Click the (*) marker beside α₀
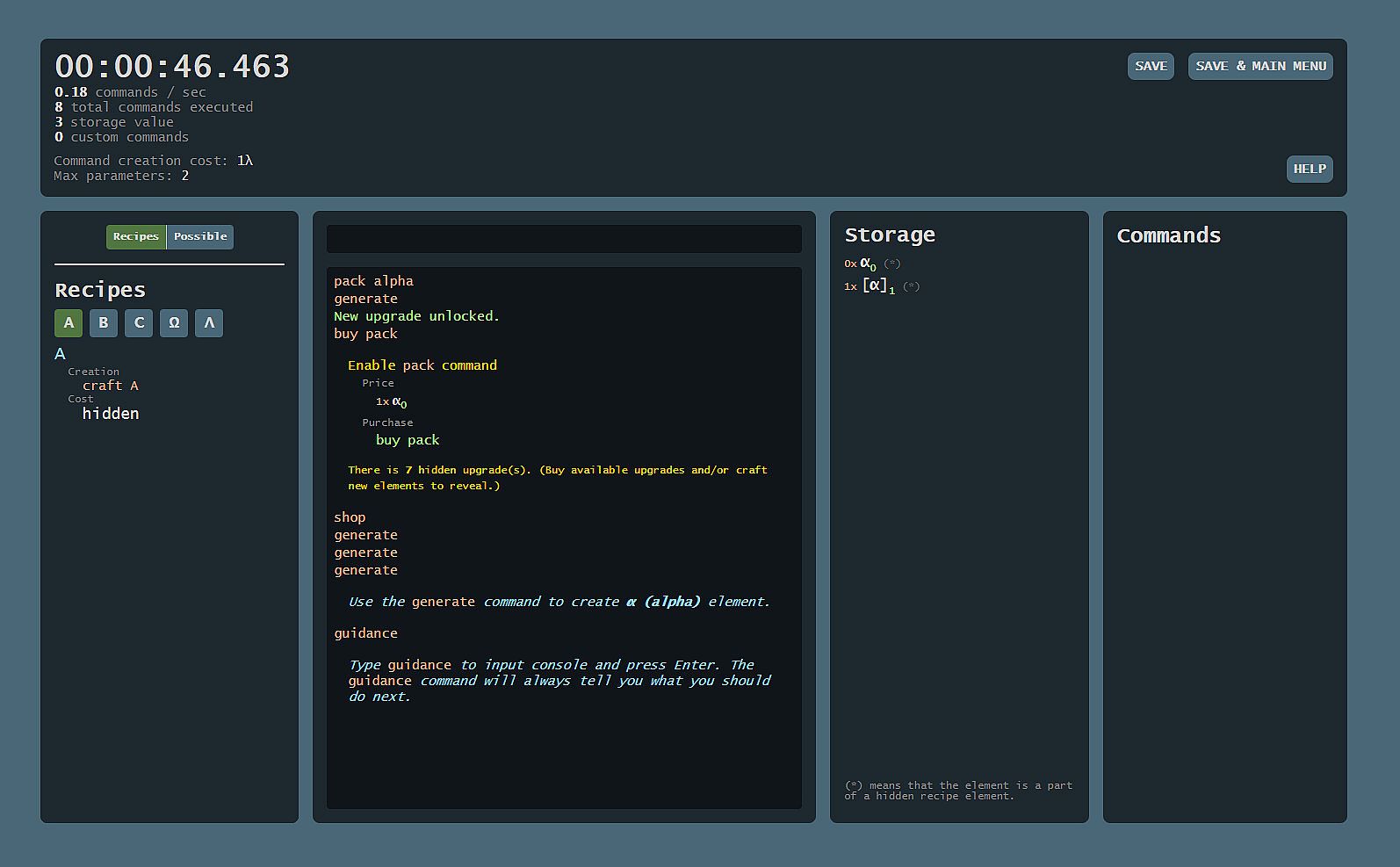The height and width of the screenshot is (867, 1400). [891, 264]
